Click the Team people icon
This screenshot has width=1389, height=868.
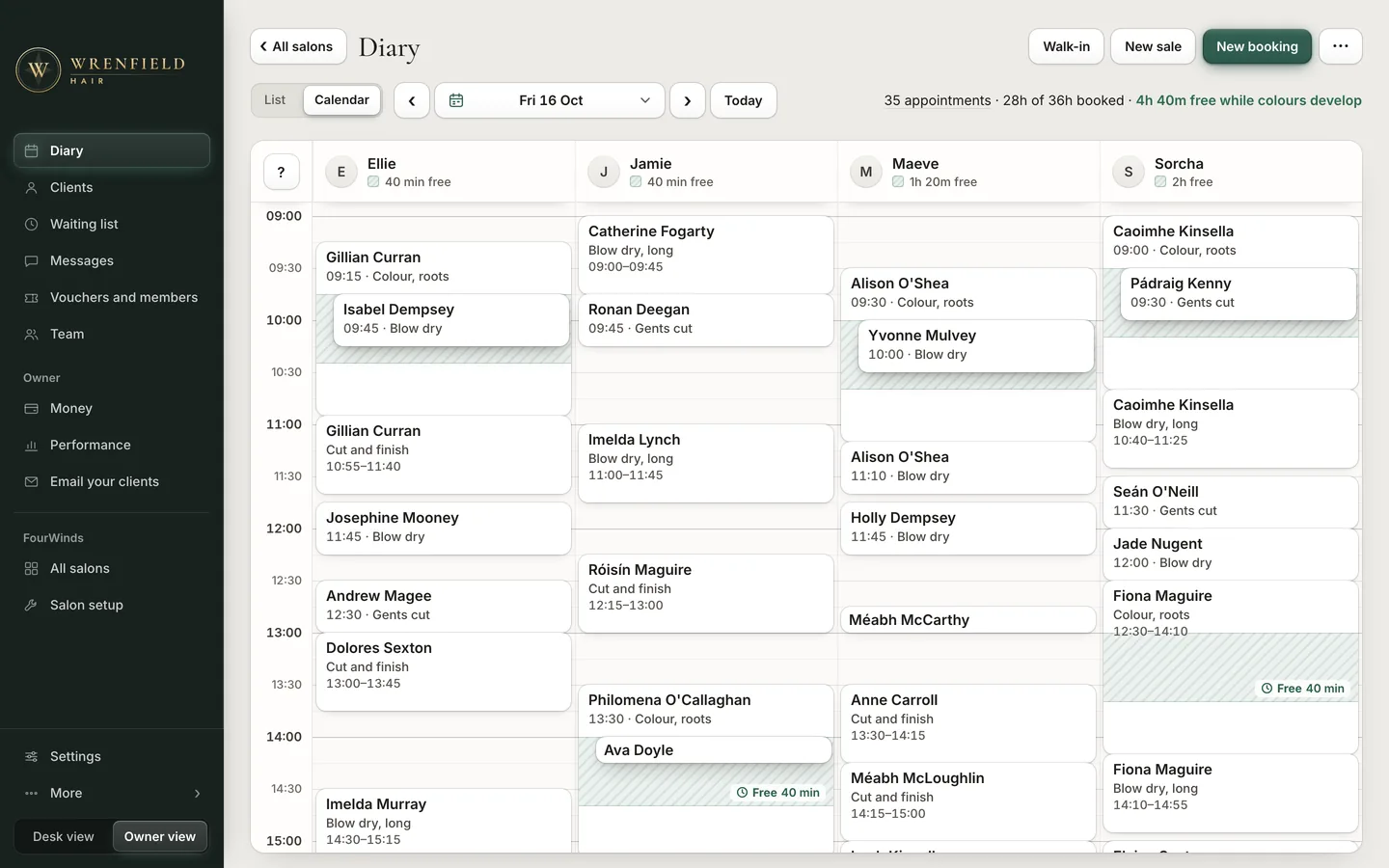pos(31,334)
